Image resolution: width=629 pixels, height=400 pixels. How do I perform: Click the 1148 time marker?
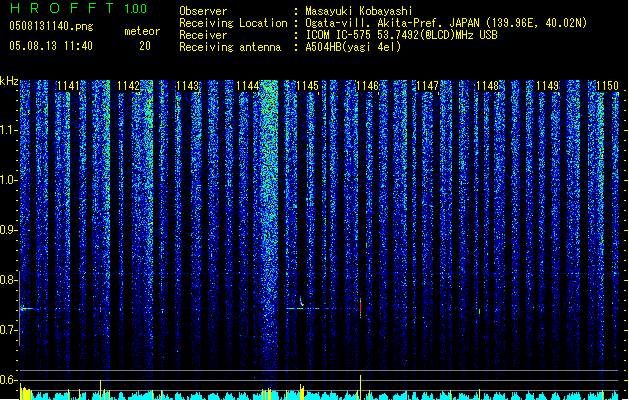pos(487,86)
